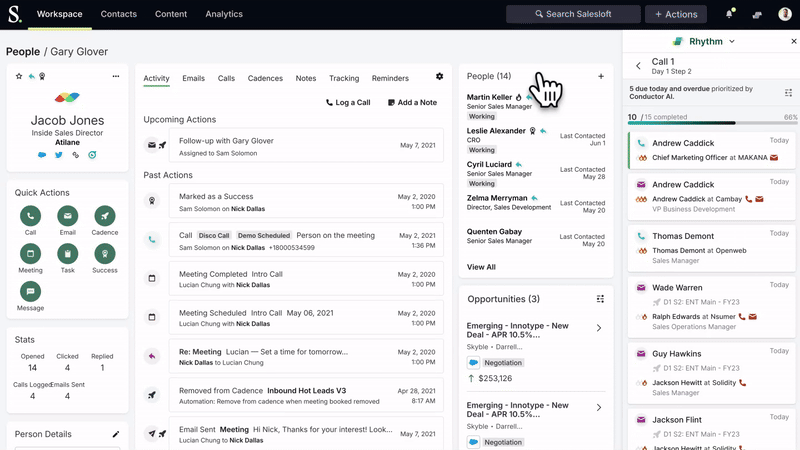Switch to the Notes tab
The width and height of the screenshot is (800, 450).
[x=306, y=78]
